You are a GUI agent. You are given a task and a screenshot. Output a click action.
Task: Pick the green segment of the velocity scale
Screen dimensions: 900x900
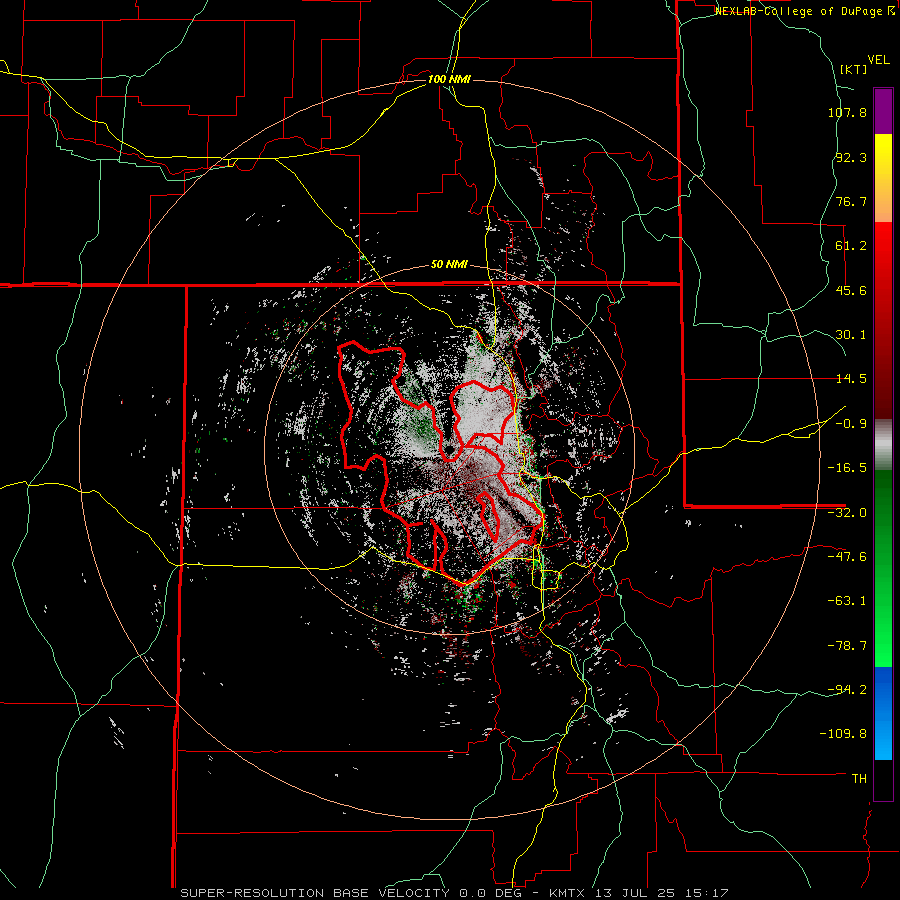tap(883, 568)
